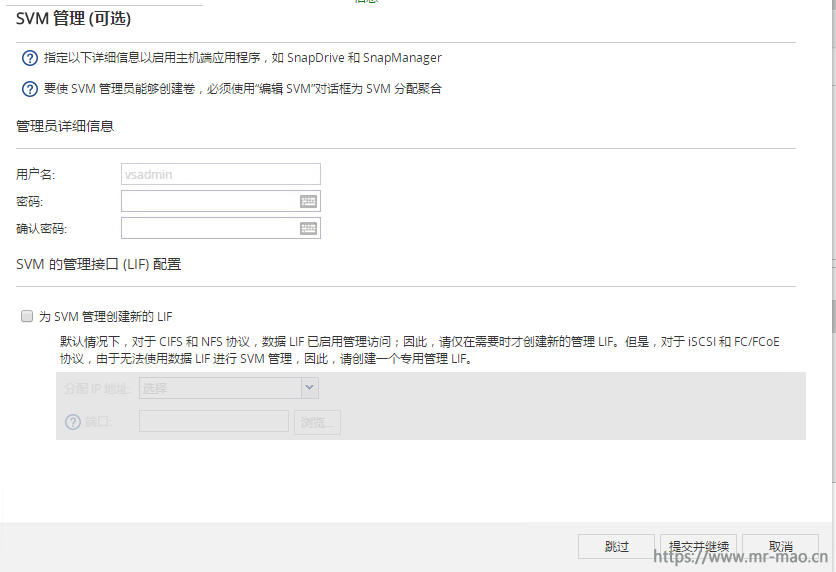Open the 分配 IP 地址 选择 dropdown
Image resolution: width=836 pixels, height=572 pixels.
coord(229,388)
